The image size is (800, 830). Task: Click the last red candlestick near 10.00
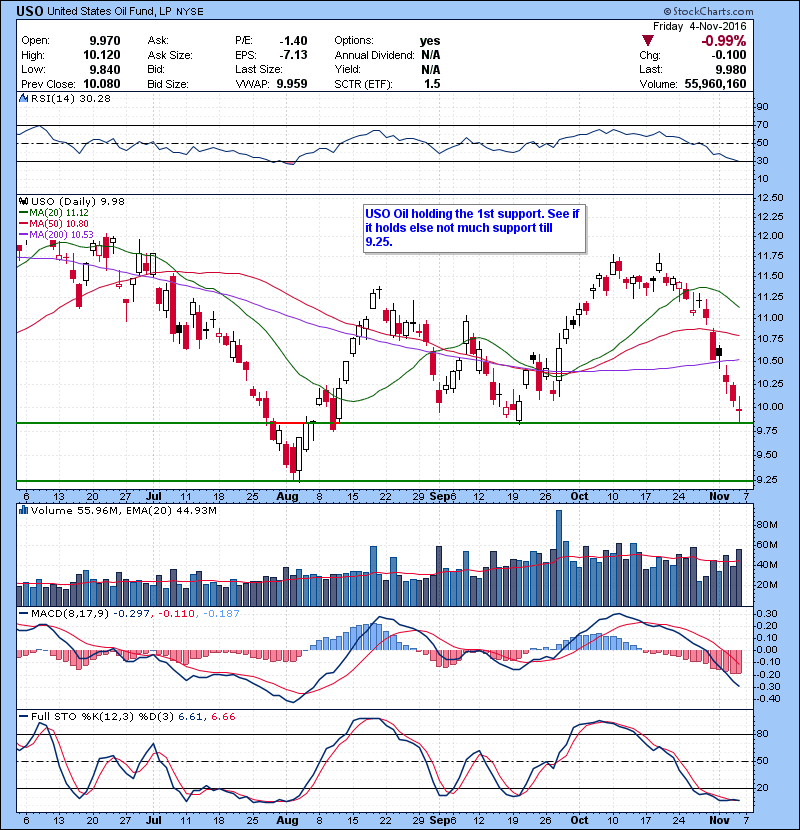point(739,409)
